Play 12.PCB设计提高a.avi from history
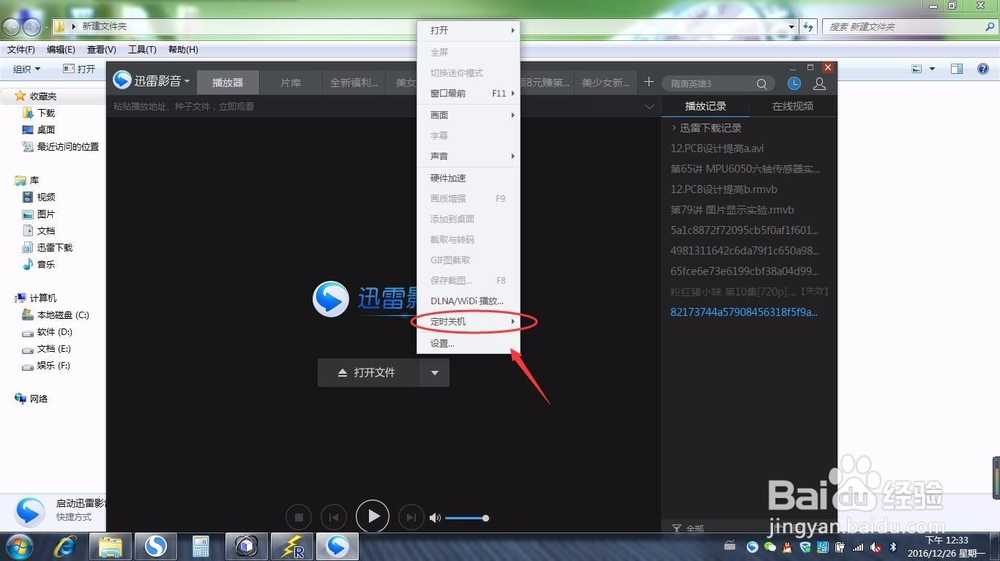 coord(717,149)
